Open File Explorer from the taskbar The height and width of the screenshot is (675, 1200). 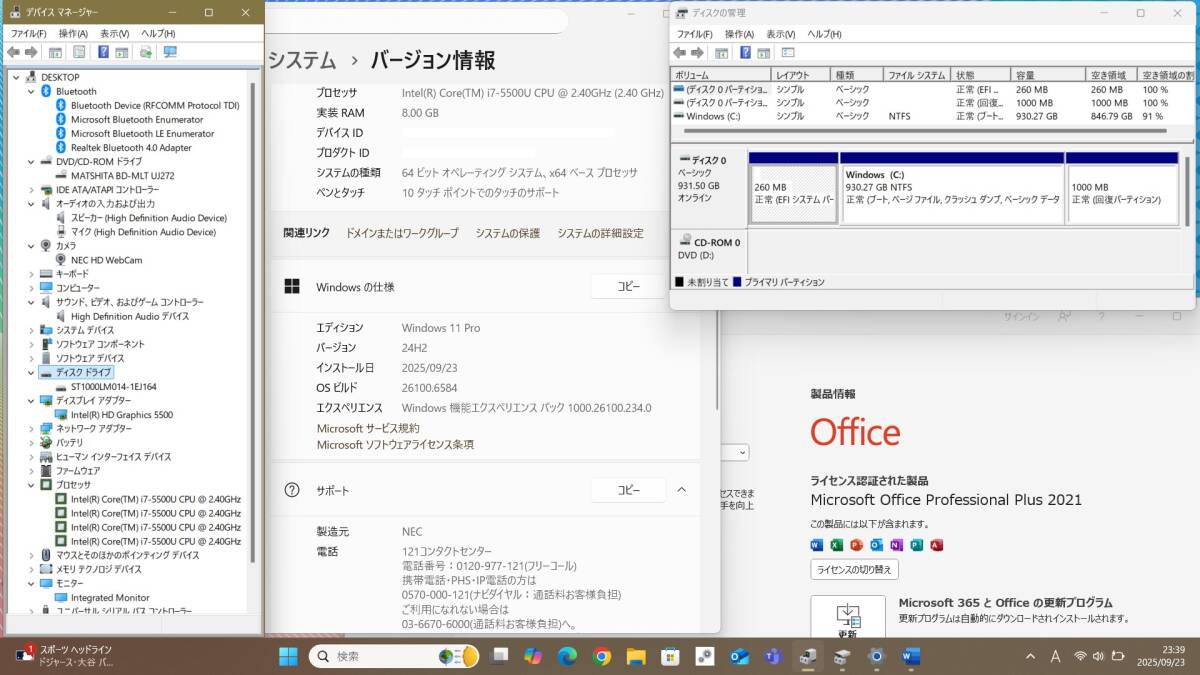(x=636, y=656)
